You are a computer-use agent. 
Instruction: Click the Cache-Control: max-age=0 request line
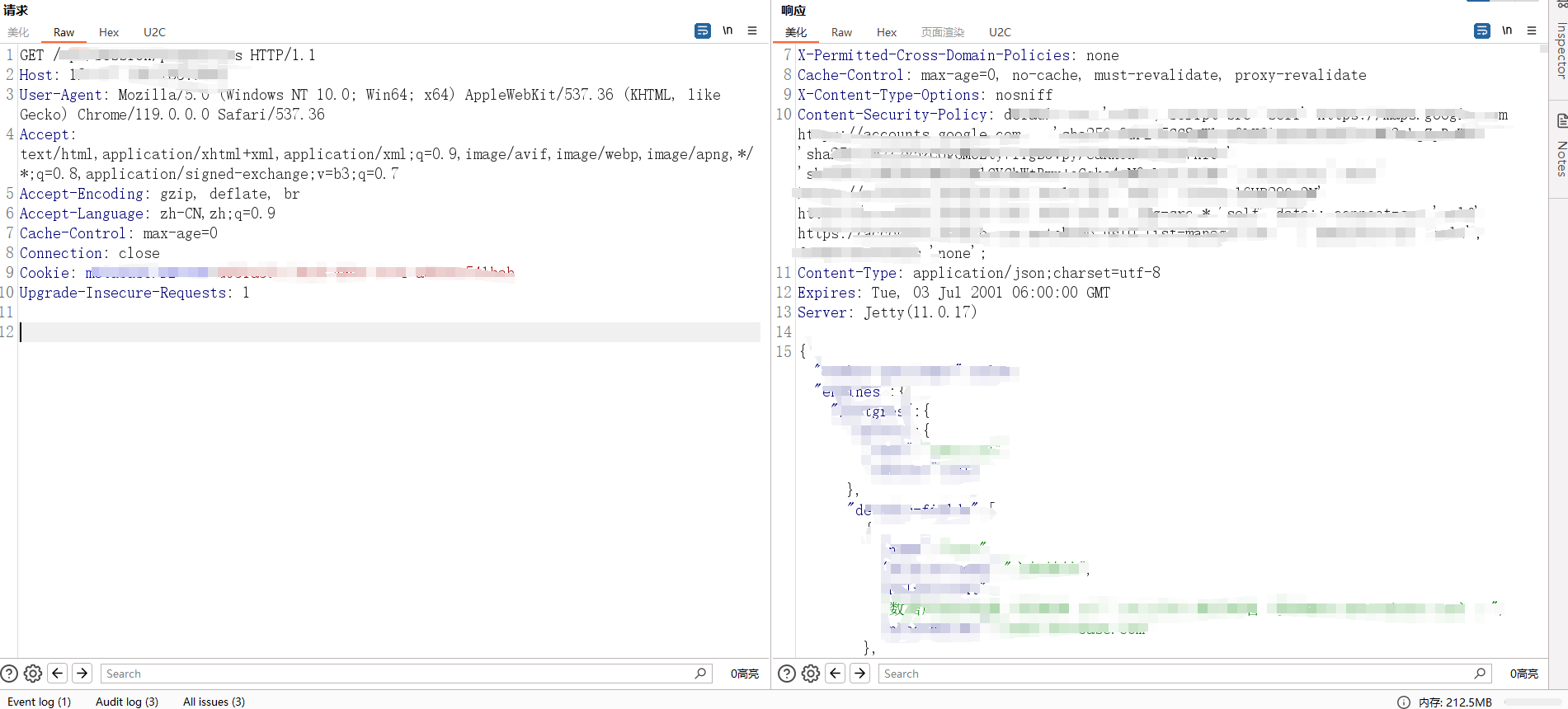pyautogui.click(x=119, y=233)
